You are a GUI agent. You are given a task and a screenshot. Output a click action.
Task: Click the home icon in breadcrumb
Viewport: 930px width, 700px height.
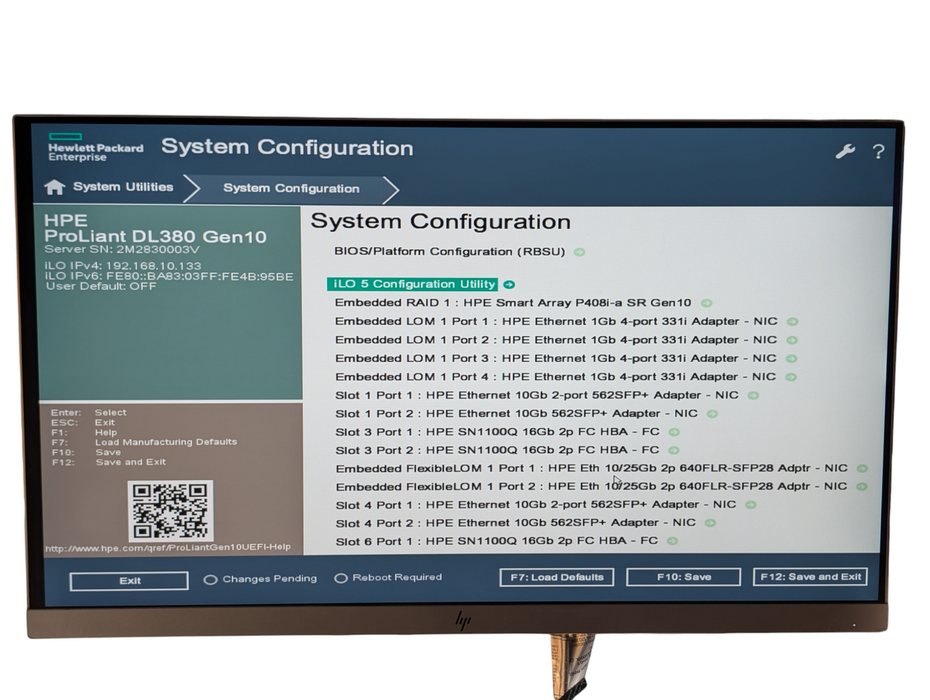click(55, 187)
